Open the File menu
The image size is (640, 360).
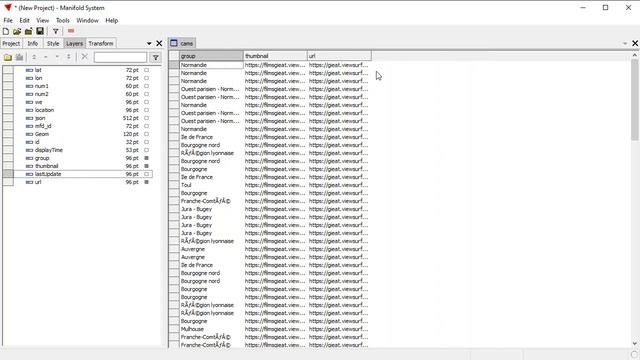click(8, 20)
